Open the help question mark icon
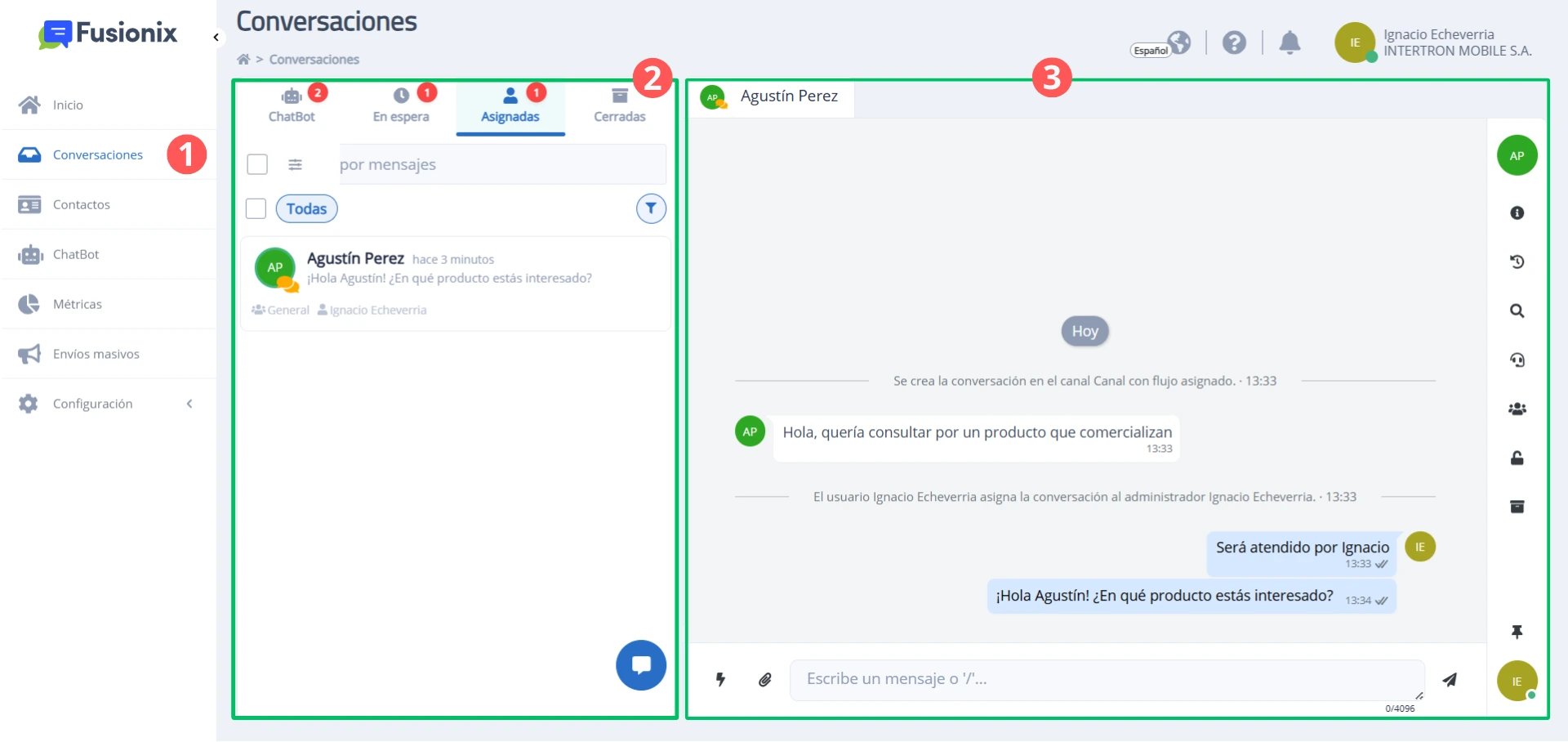The height and width of the screenshot is (742, 1568). point(1234,42)
